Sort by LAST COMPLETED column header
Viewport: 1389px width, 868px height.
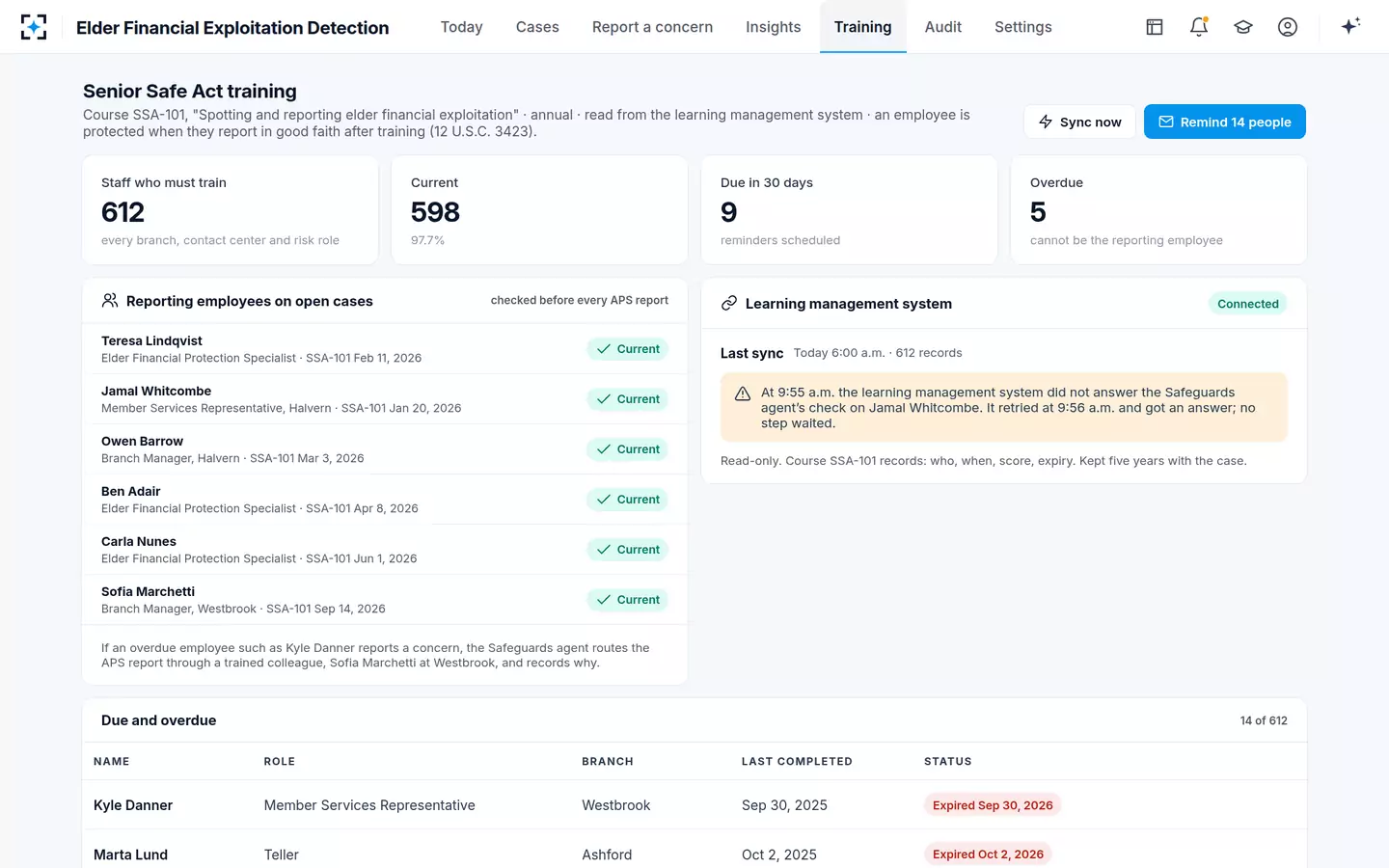click(797, 762)
